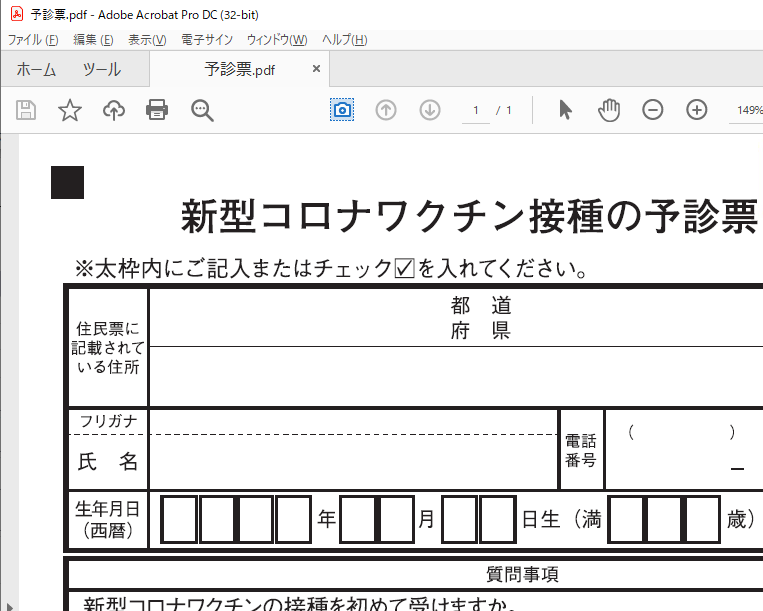
Task: Close the 予診票.pdf document tab
Action: [317, 69]
